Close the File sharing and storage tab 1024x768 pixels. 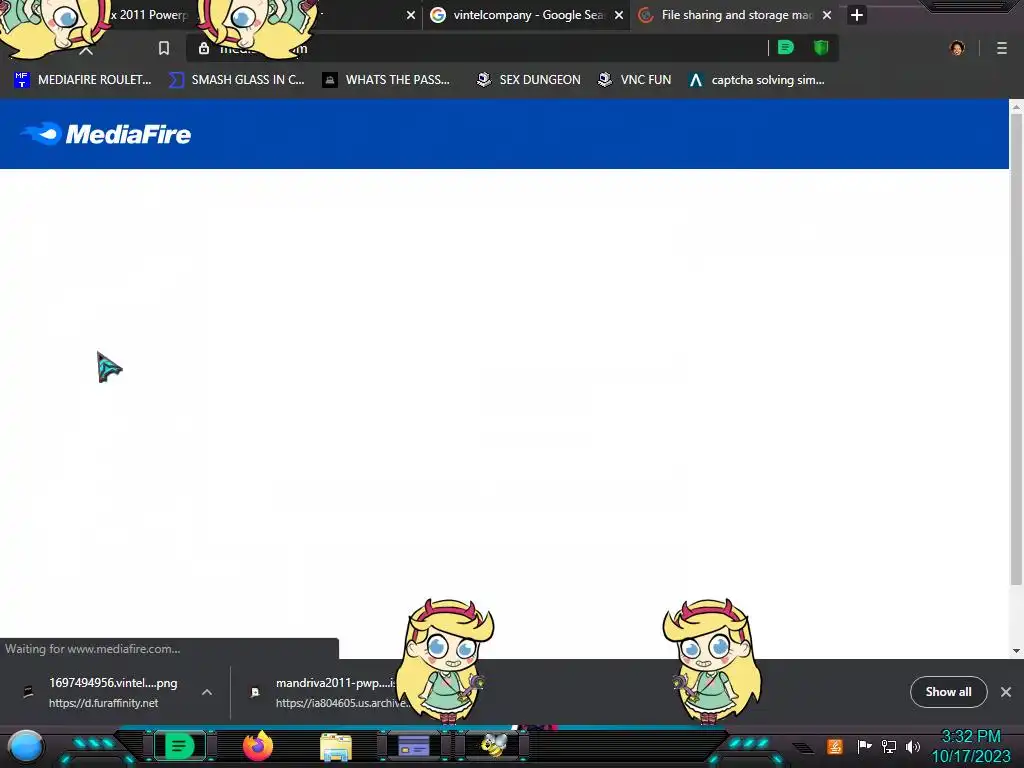(827, 15)
